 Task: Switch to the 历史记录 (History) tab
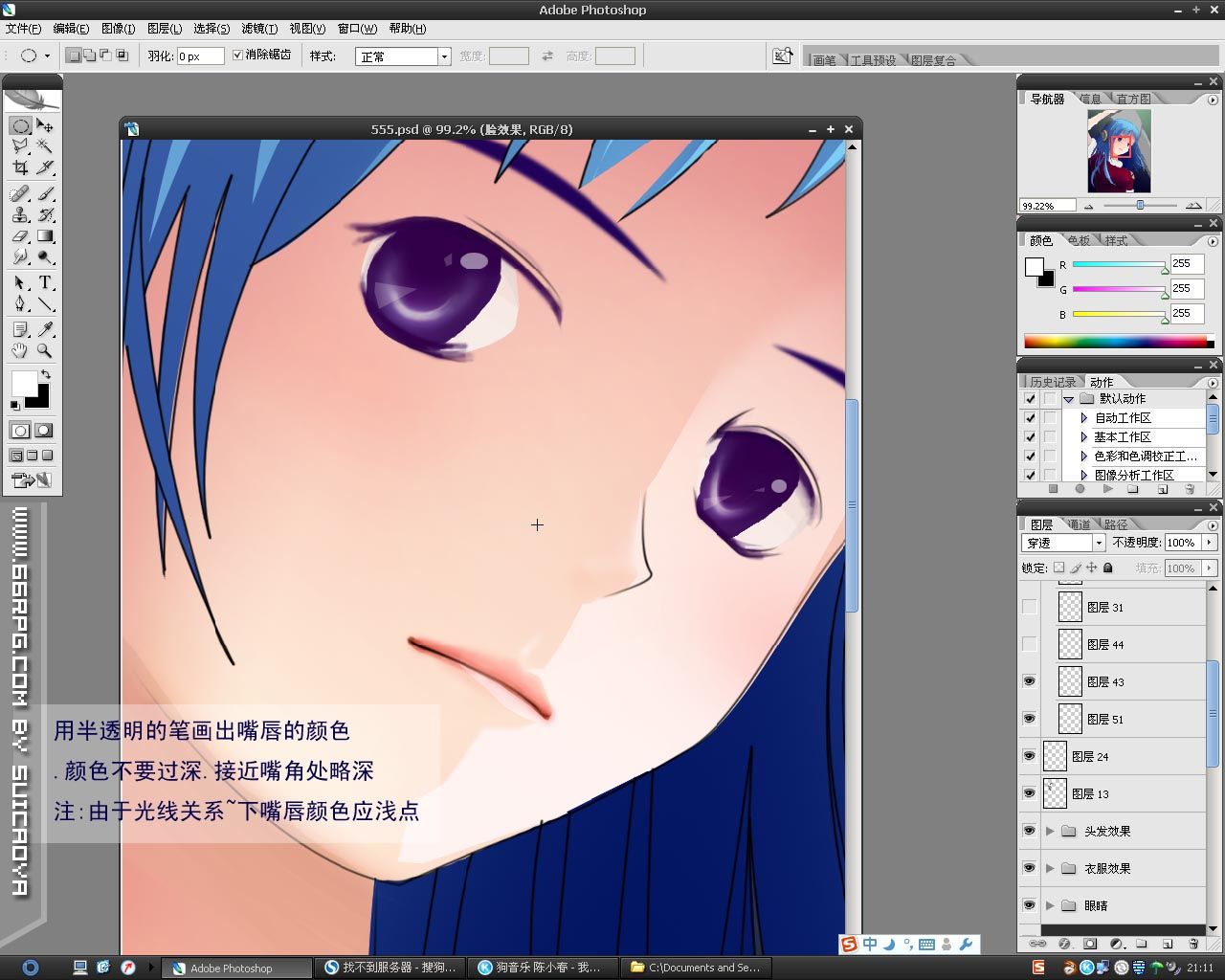click(x=1053, y=382)
